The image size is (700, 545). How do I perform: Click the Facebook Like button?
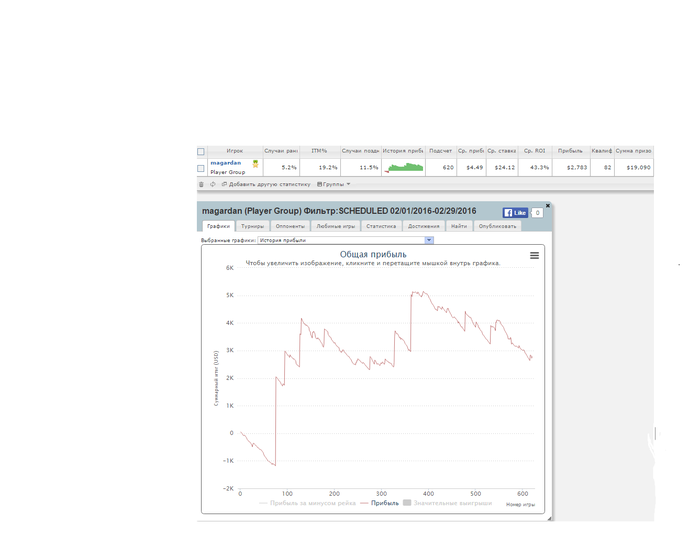515,213
